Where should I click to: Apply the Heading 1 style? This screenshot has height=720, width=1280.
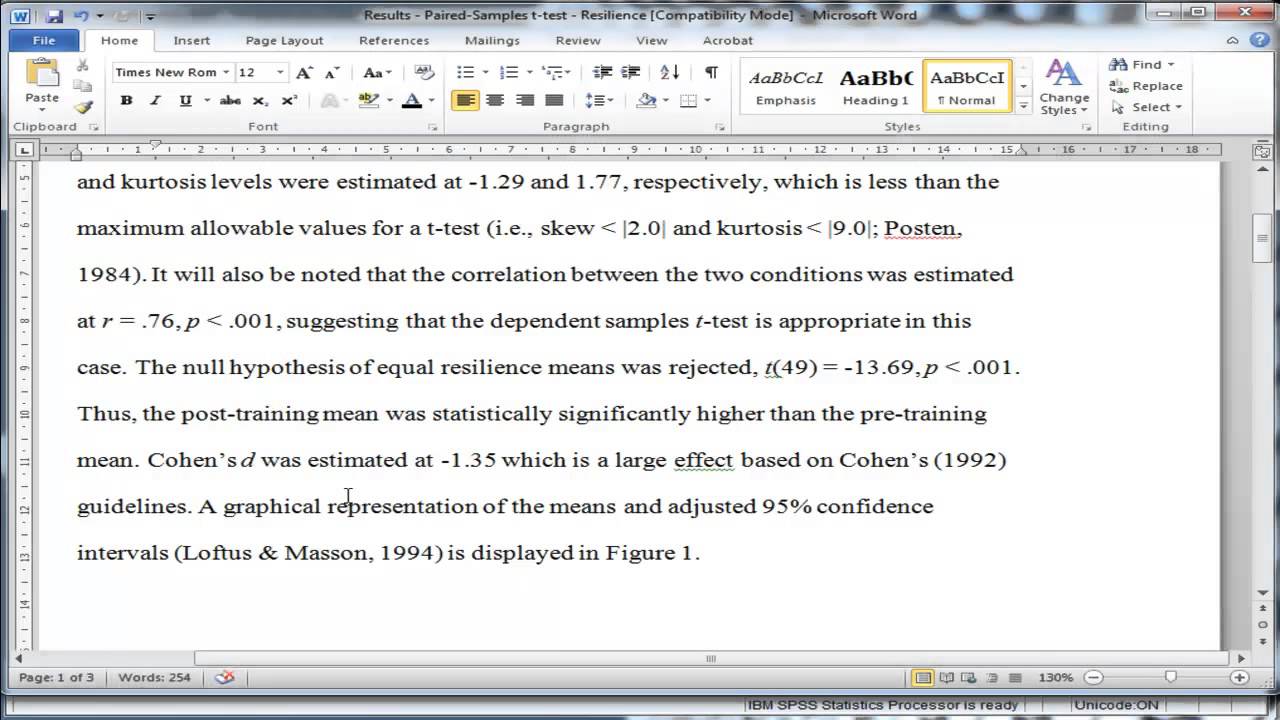[x=875, y=87]
